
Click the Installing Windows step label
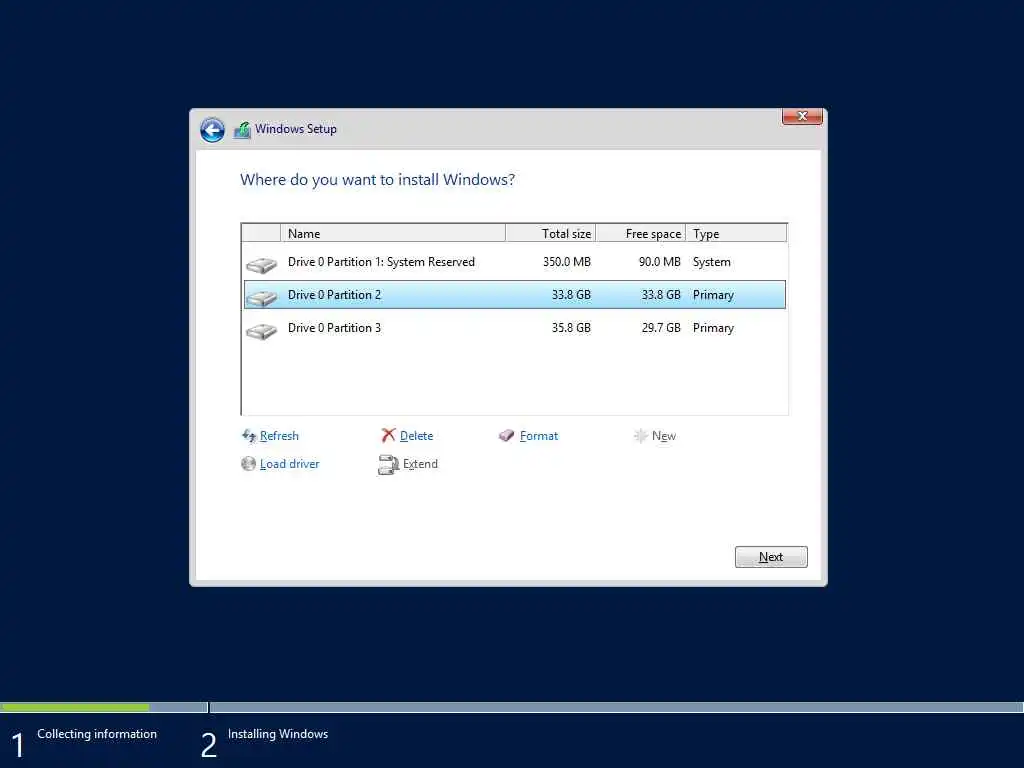(x=278, y=734)
